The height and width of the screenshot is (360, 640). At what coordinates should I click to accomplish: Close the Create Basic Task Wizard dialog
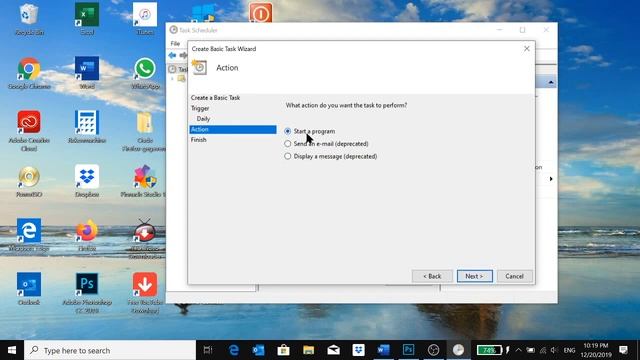tap(527, 49)
